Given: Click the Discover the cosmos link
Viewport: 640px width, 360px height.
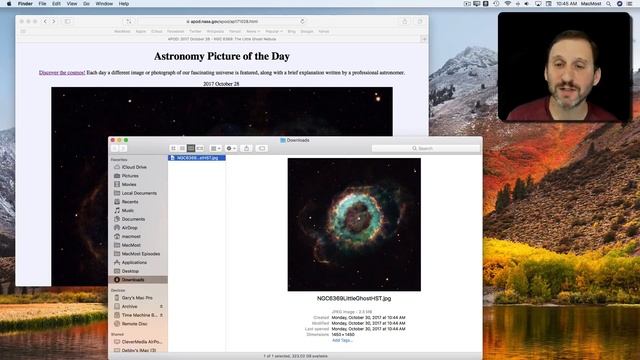Looking at the screenshot, I should 62,73.
